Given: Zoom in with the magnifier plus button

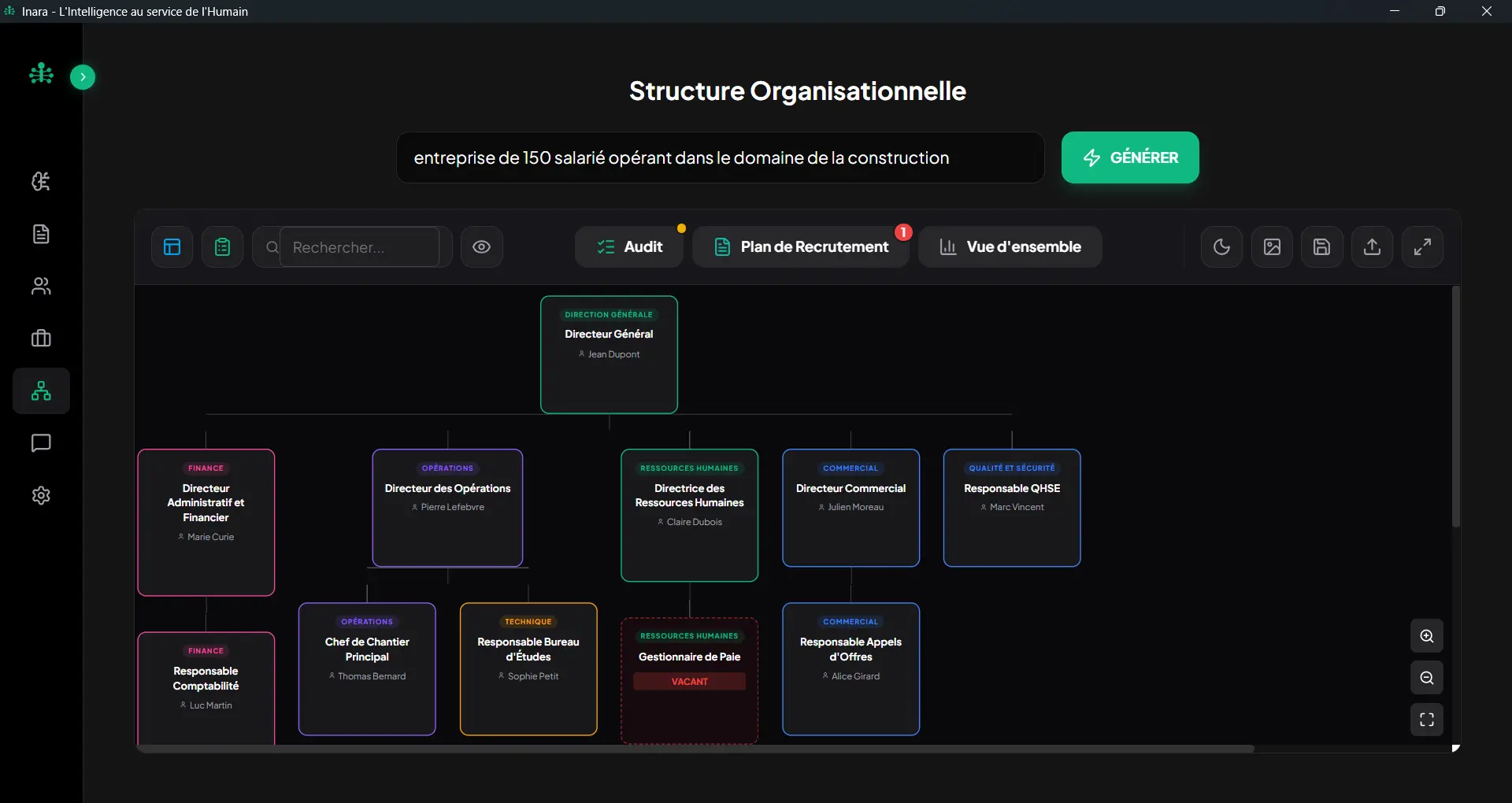Looking at the screenshot, I should click(1427, 636).
